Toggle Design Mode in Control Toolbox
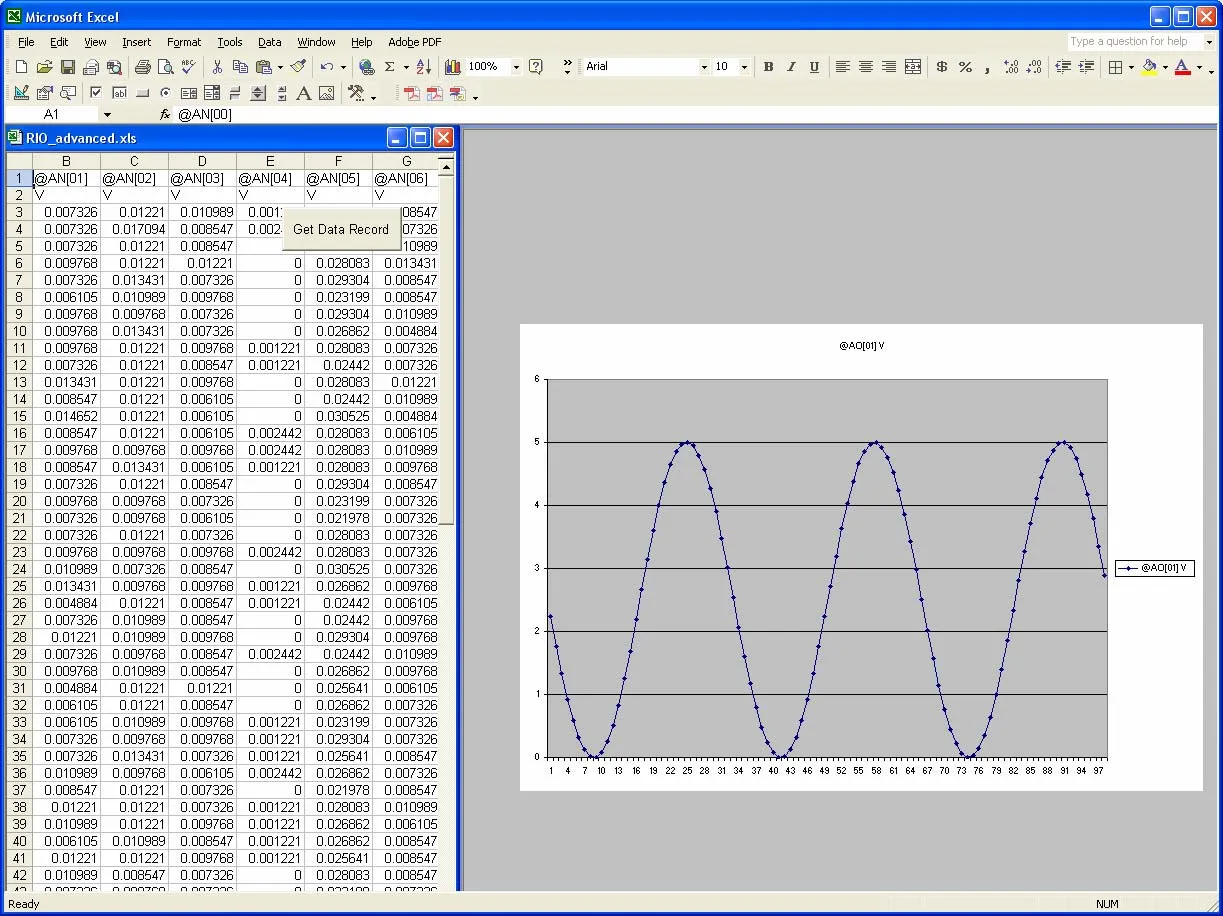The height and width of the screenshot is (916, 1223). point(22,93)
